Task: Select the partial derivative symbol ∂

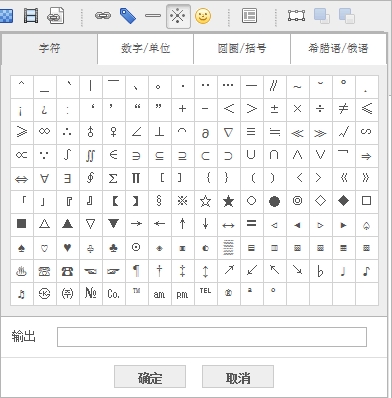Action: coord(205,132)
